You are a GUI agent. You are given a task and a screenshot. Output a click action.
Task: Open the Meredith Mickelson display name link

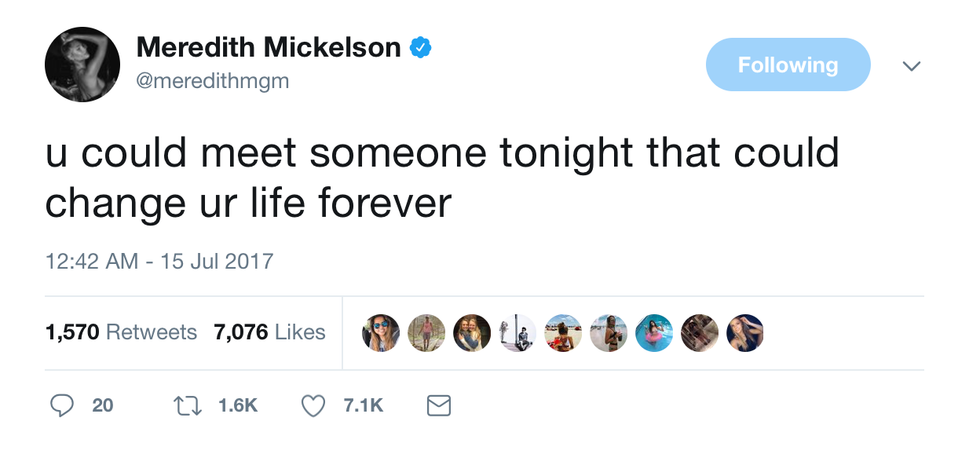[268, 47]
